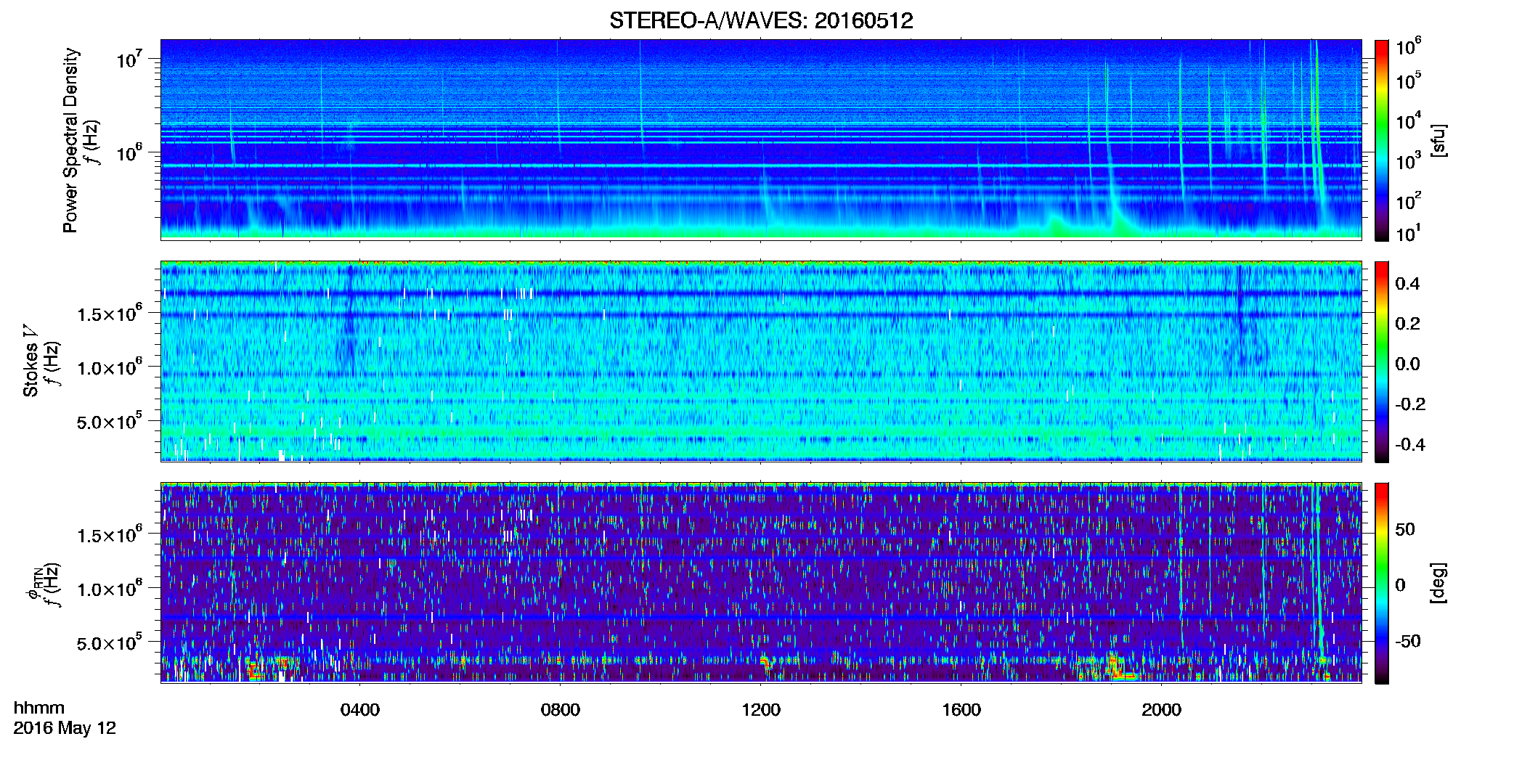This screenshot has height=784, width=1522.
Task: Click the 0.0 Stokes colorbar value
Action: (x=1407, y=364)
